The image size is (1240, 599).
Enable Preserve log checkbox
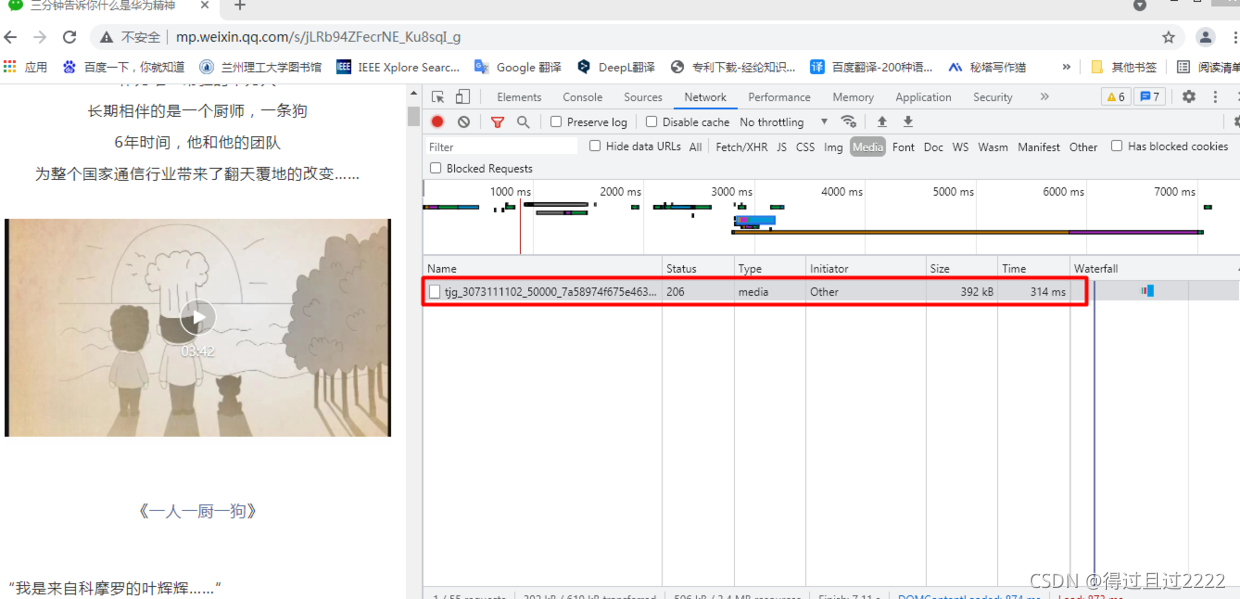[x=556, y=122]
